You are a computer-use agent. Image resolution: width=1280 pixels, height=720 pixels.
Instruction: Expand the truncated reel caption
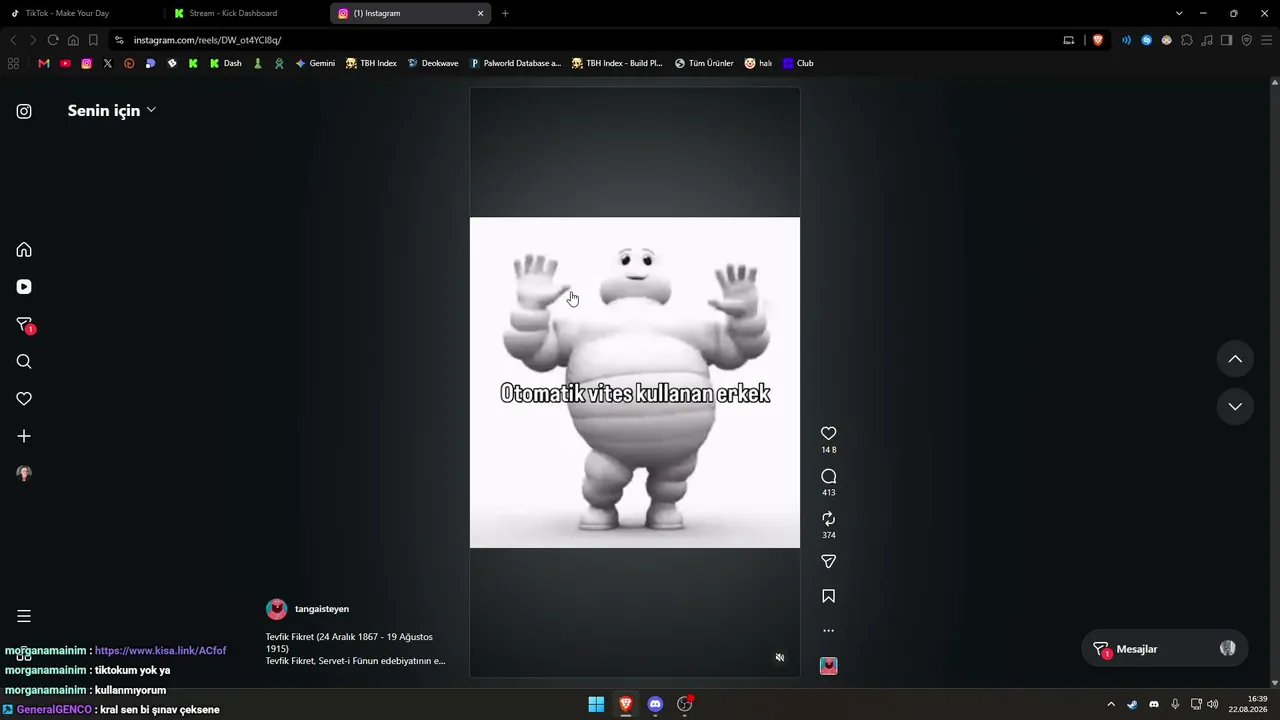pyautogui.click(x=356, y=661)
